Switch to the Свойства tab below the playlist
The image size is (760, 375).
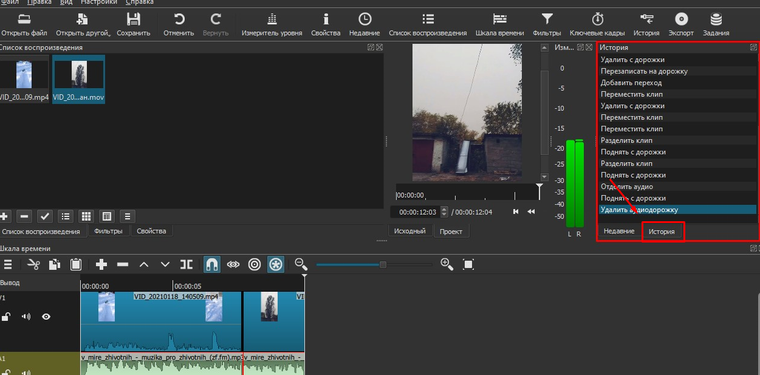pos(151,231)
